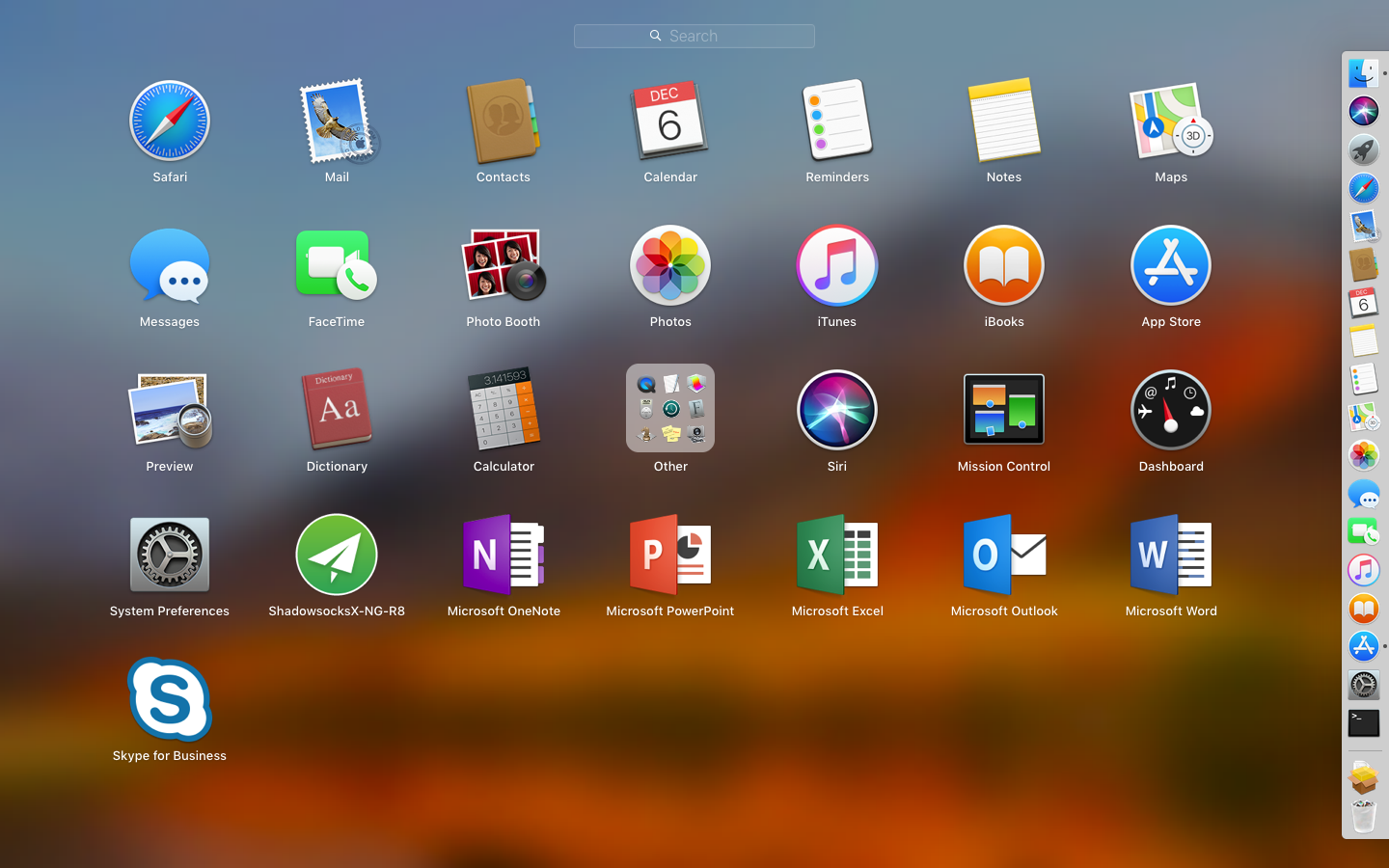1389x868 pixels.
Task: Click the Launchpad Search field
Action: [694, 36]
